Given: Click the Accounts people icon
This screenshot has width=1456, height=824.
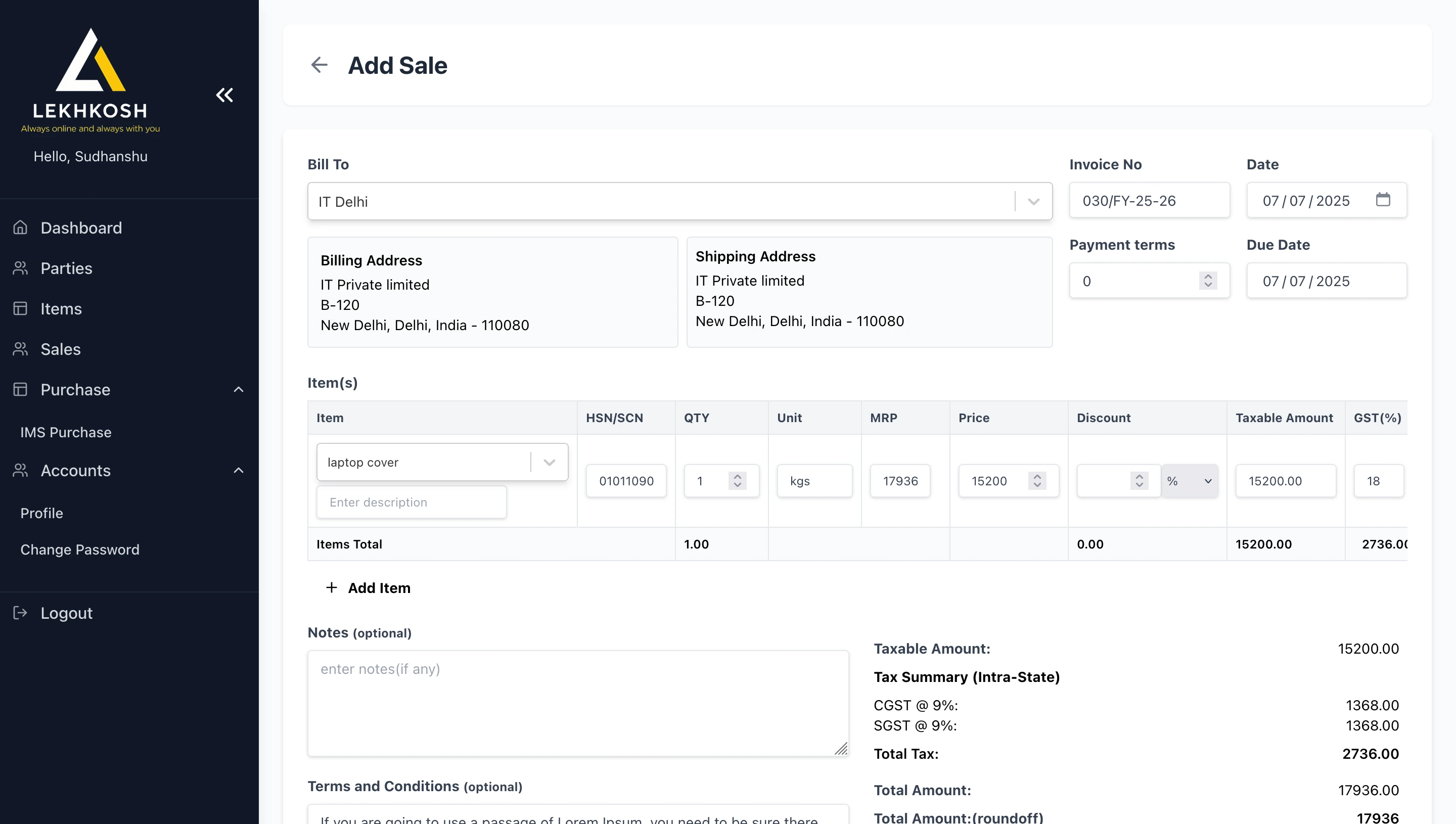Looking at the screenshot, I should tap(20, 470).
